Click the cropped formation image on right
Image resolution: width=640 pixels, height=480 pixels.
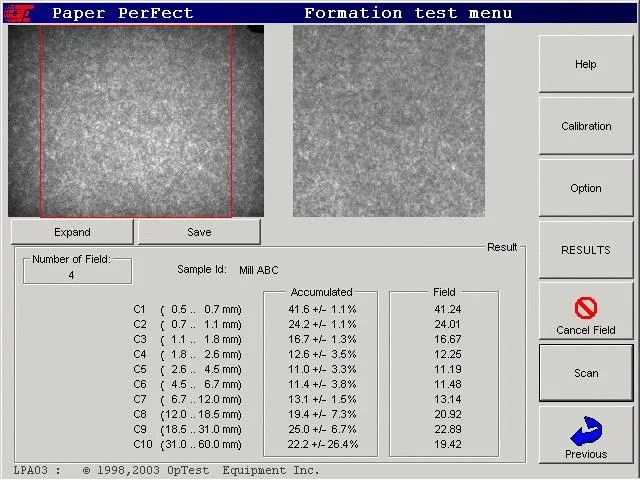(x=389, y=121)
